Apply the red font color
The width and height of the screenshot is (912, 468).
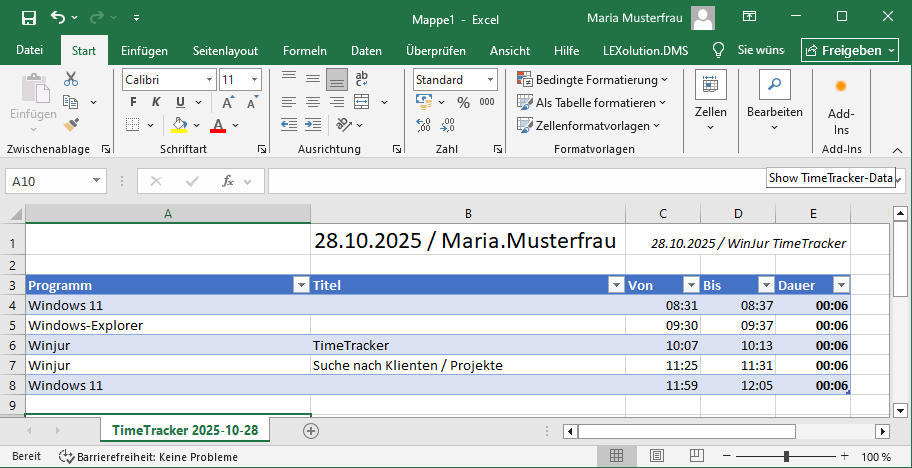218,124
